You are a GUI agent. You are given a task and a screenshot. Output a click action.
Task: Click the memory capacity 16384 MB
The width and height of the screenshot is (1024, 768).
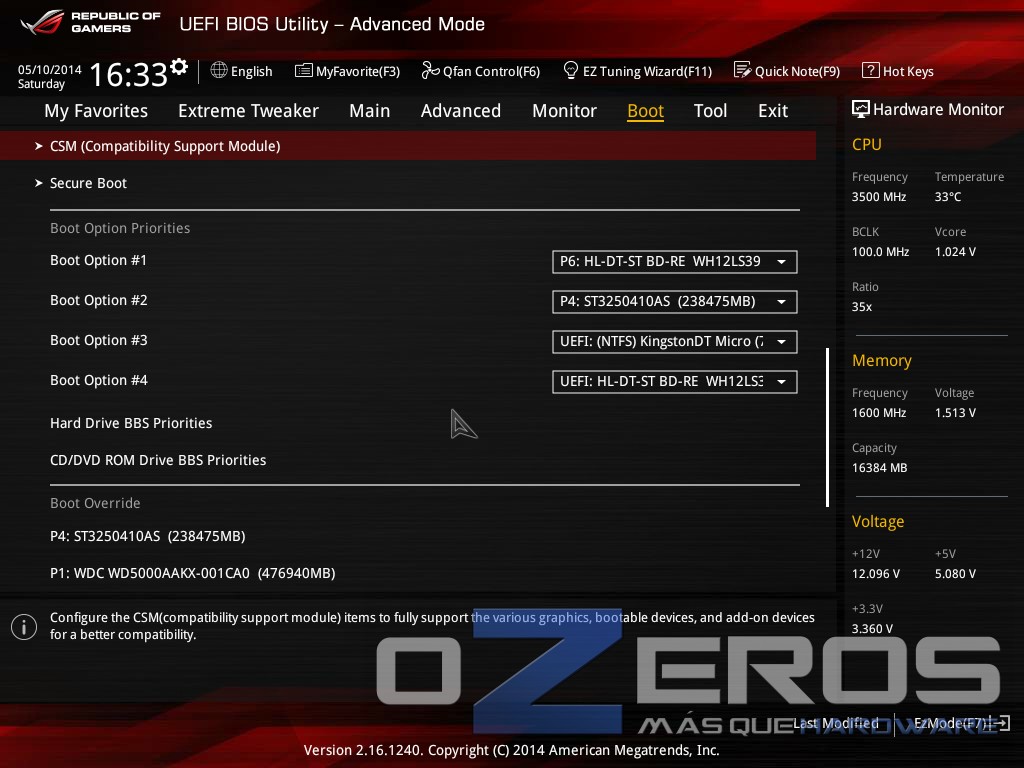(x=879, y=468)
